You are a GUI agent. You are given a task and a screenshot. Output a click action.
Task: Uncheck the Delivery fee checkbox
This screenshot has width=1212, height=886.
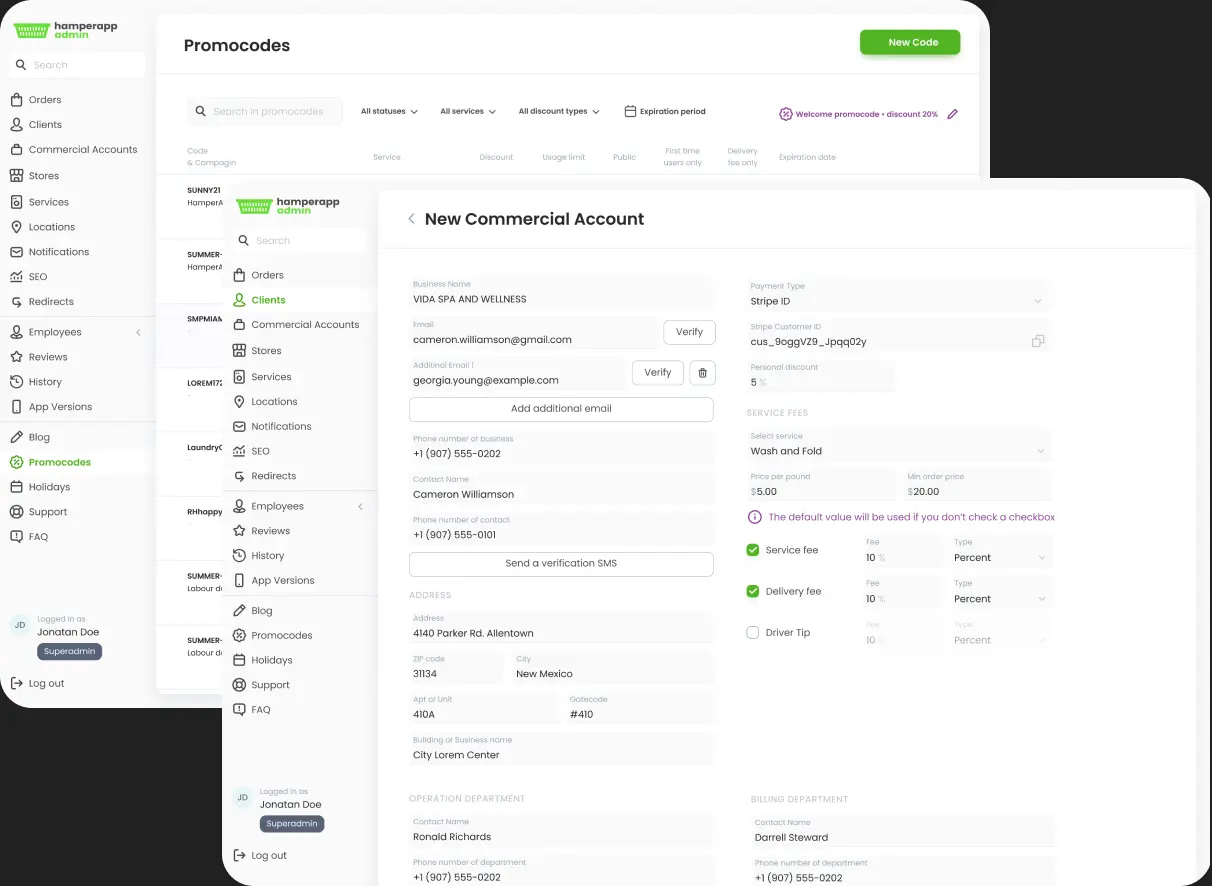pos(753,591)
